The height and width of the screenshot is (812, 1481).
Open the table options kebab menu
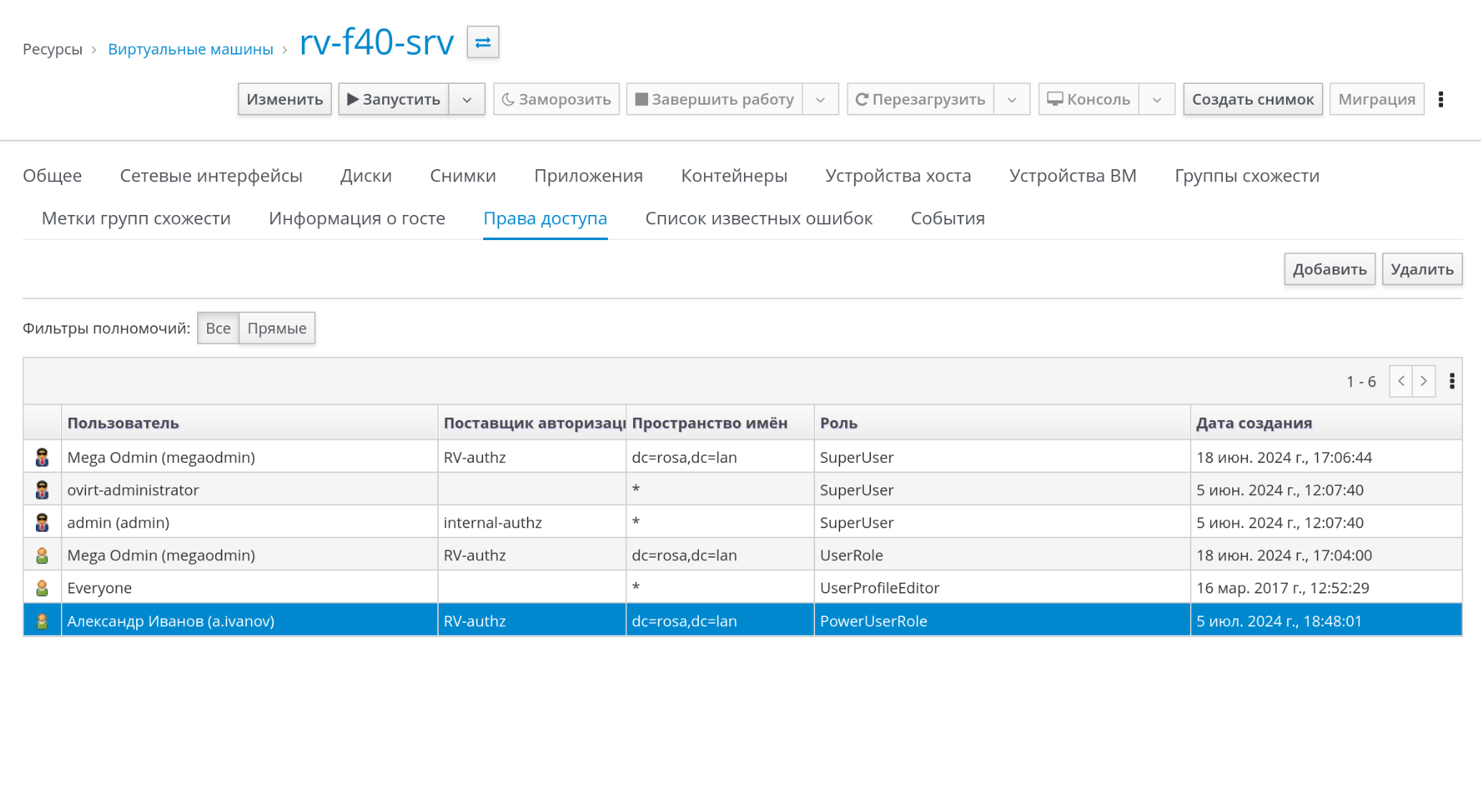coord(1452,381)
